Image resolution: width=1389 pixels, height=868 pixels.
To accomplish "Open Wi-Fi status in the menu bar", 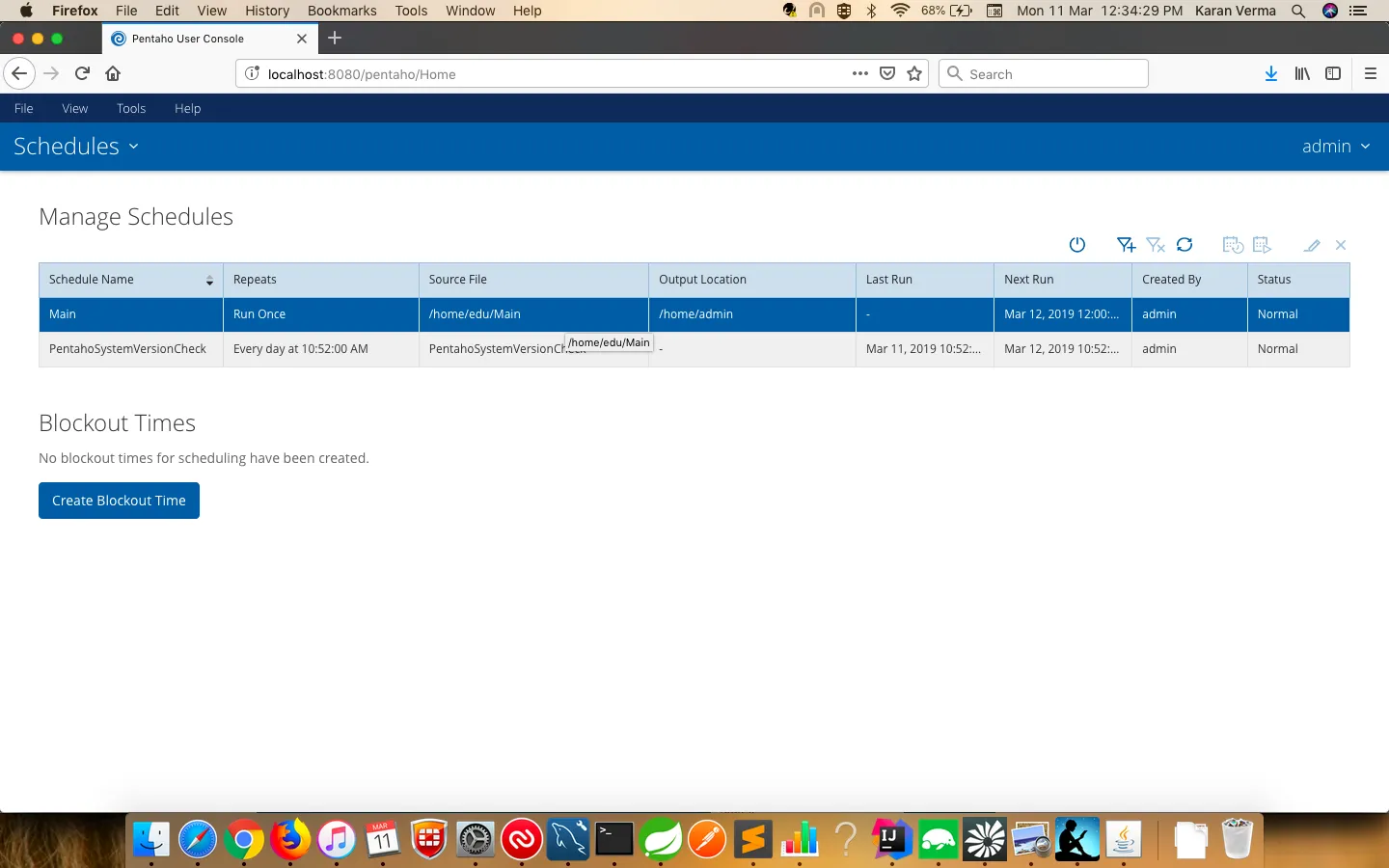I will click(x=900, y=11).
